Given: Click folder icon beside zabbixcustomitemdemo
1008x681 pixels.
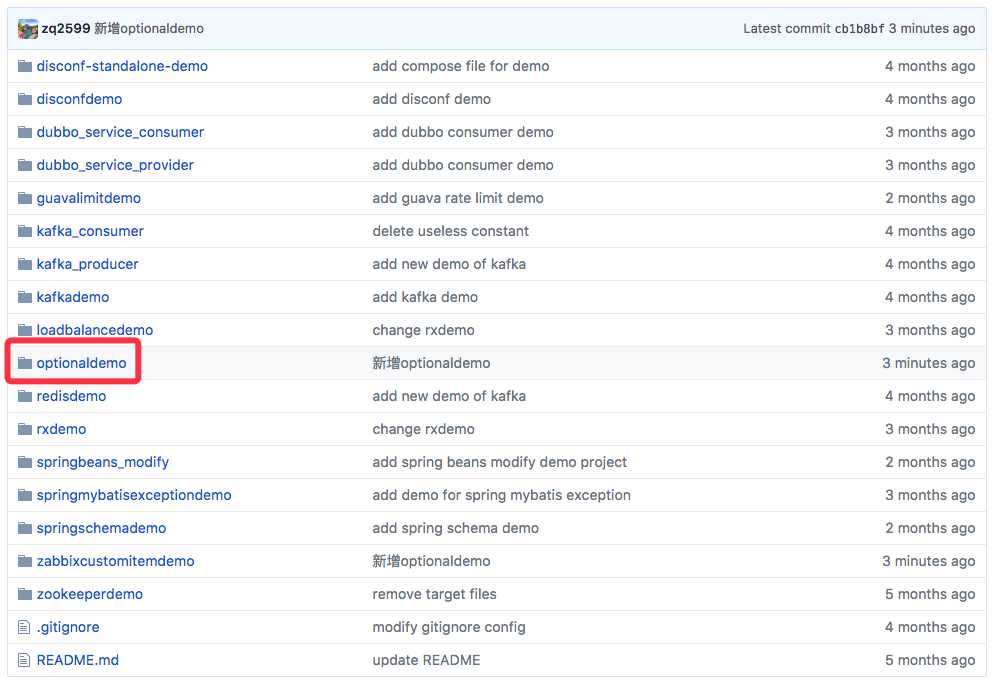Looking at the screenshot, I should tap(25, 561).
